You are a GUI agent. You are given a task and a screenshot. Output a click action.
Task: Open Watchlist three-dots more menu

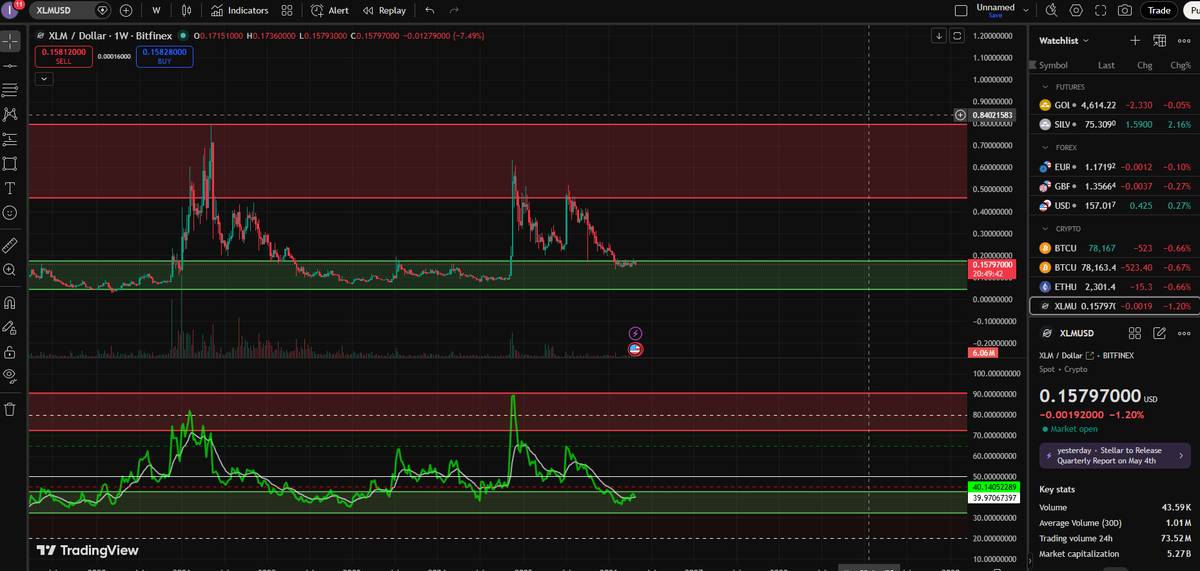(1184, 40)
